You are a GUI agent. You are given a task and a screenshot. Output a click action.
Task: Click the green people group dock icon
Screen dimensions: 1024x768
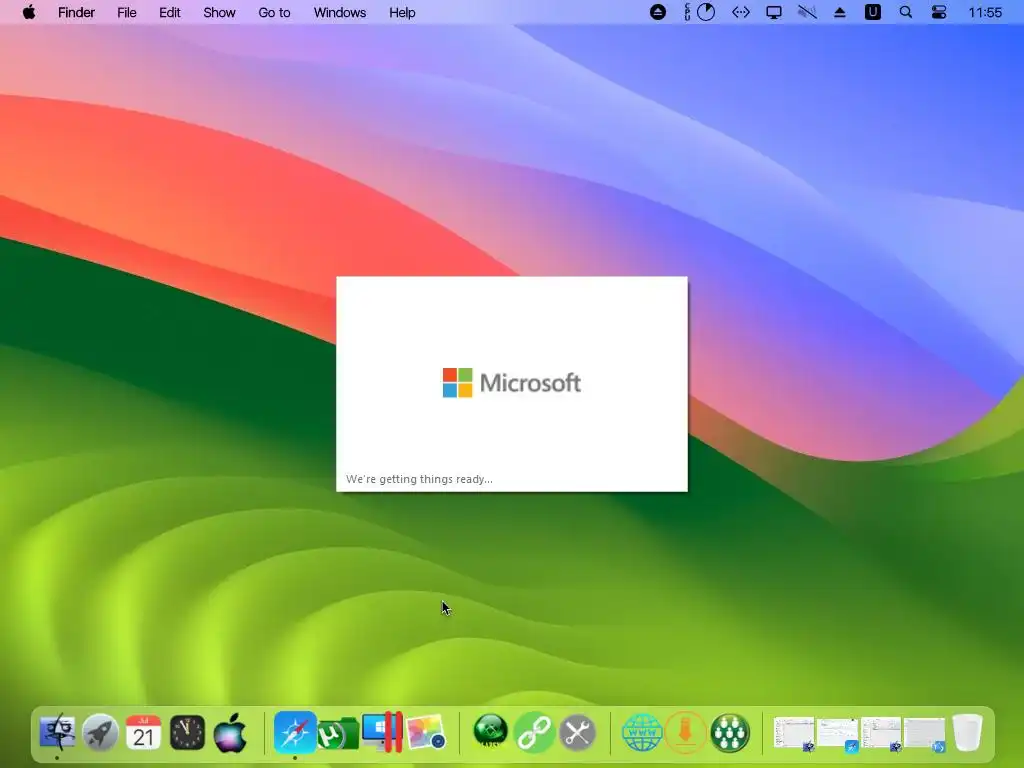point(729,732)
